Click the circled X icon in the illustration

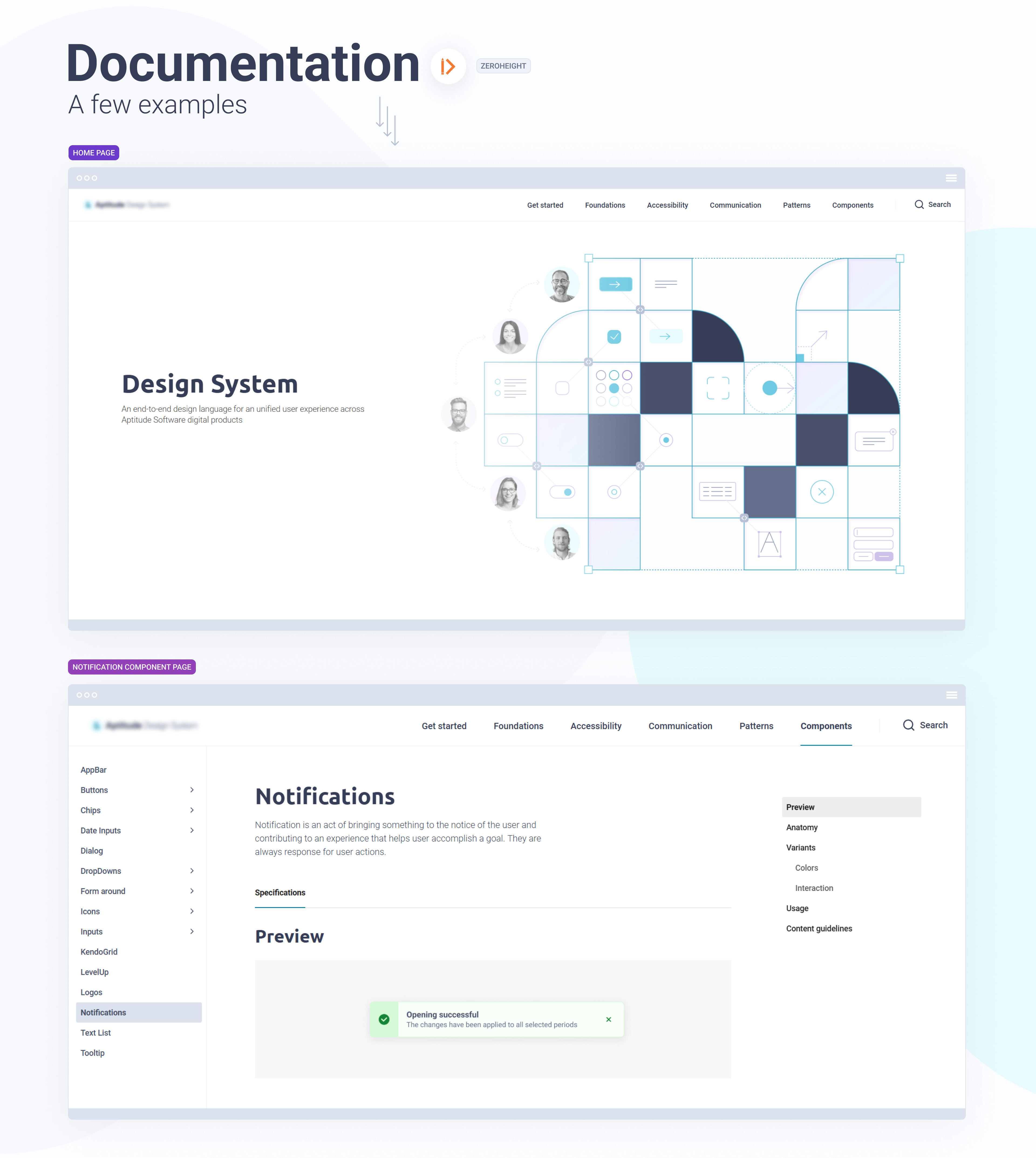tap(822, 492)
